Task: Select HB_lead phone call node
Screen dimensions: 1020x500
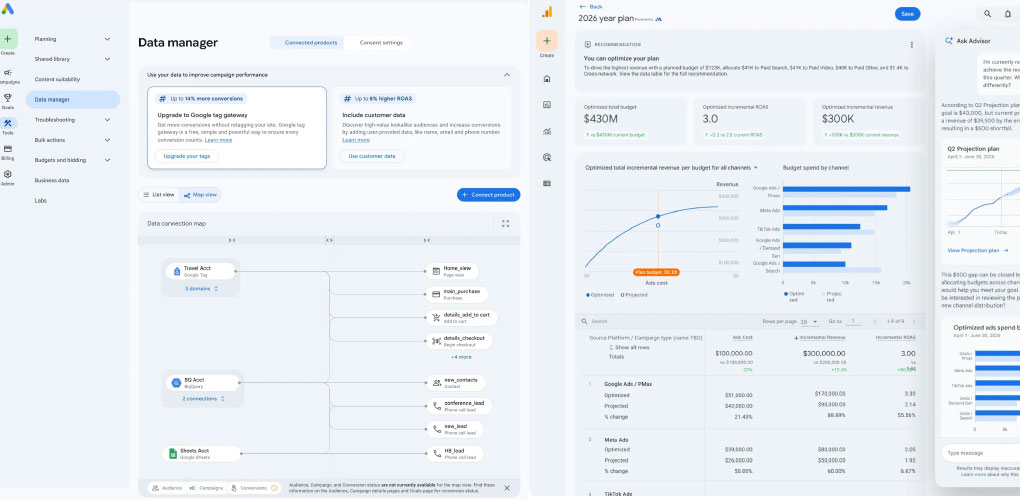Action: (x=455, y=454)
